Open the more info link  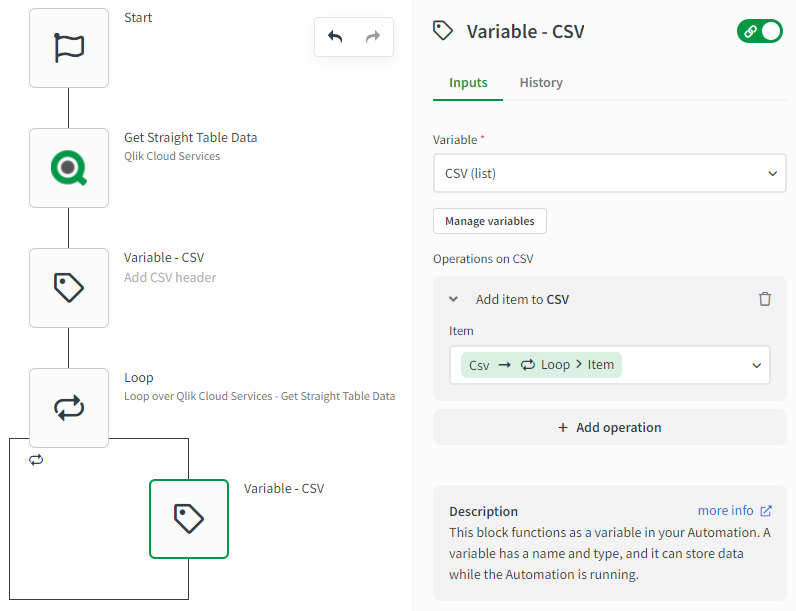[734, 511]
